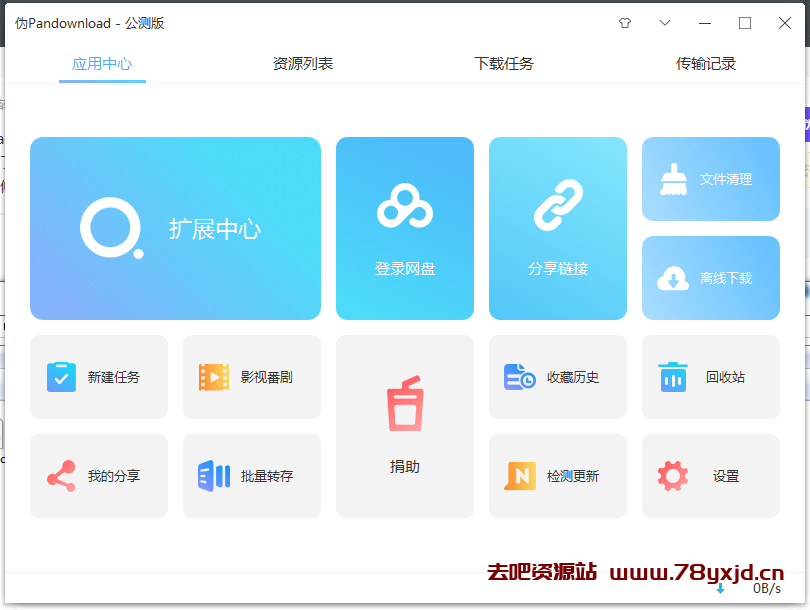Click the trash bin icon for 回收站

(x=673, y=377)
